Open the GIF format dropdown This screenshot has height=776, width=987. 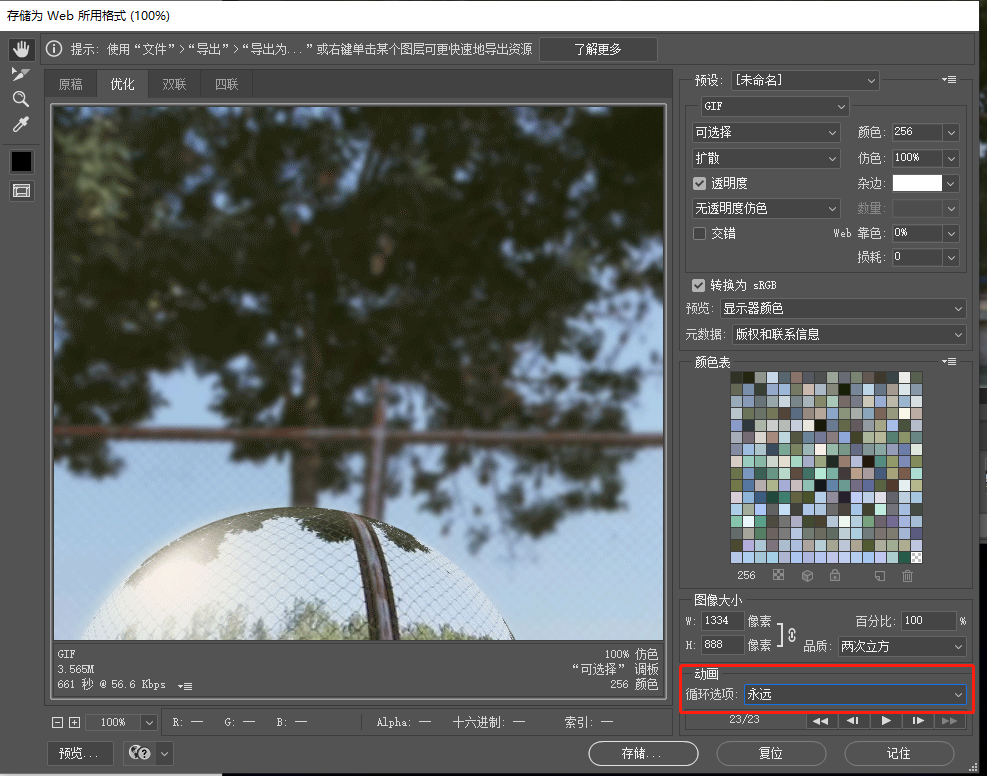(x=775, y=106)
